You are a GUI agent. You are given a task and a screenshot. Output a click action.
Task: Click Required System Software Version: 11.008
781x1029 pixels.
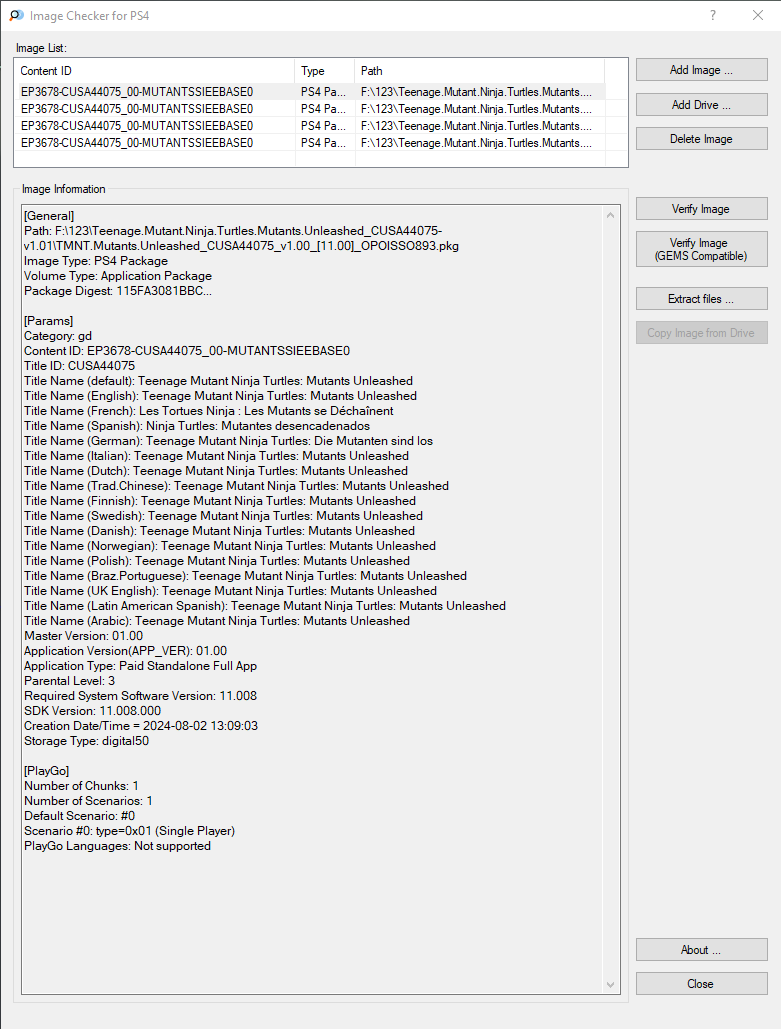(140, 696)
